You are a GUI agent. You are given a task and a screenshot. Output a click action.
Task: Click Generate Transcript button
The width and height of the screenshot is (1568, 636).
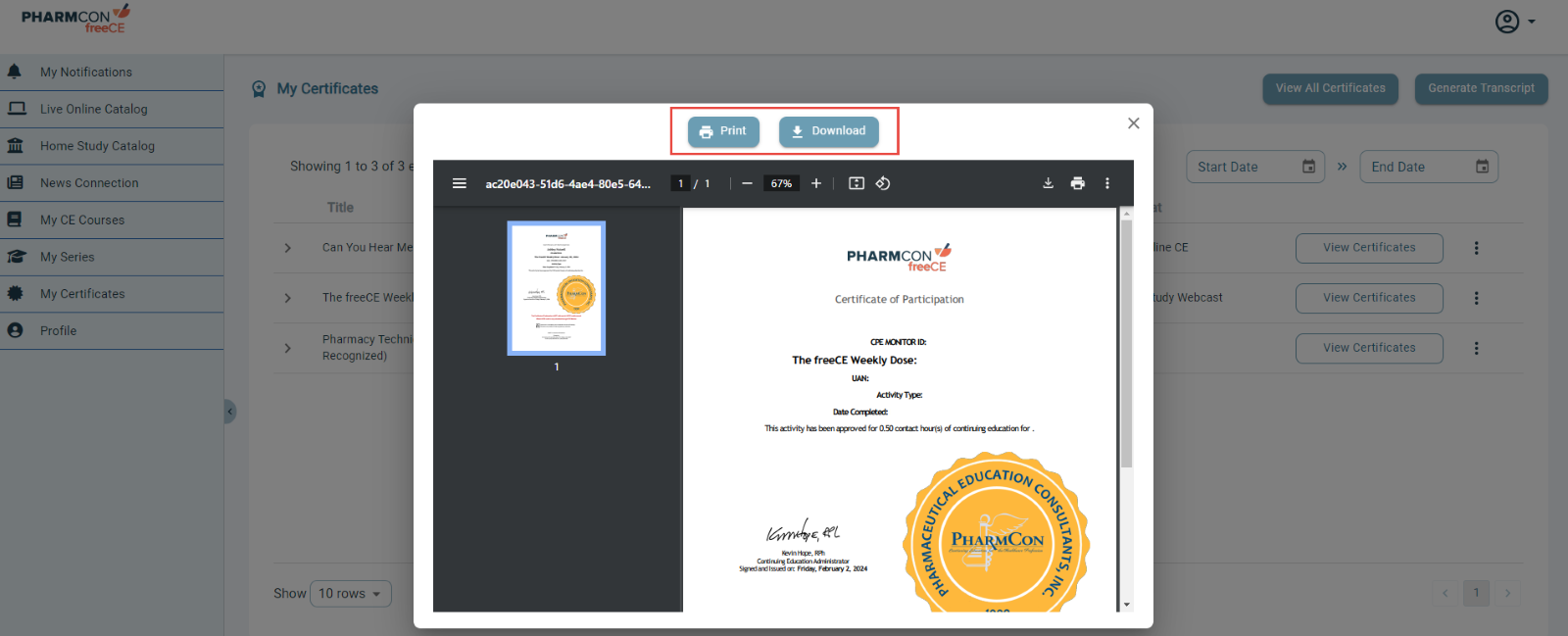pos(1481,88)
